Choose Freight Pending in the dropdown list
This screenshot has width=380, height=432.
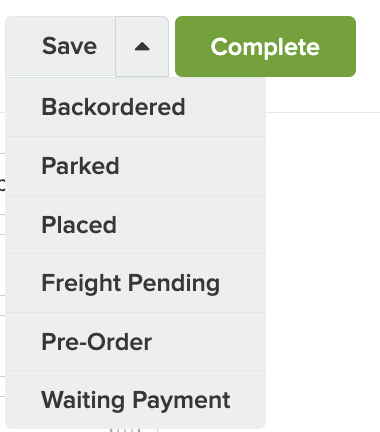click(135, 283)
